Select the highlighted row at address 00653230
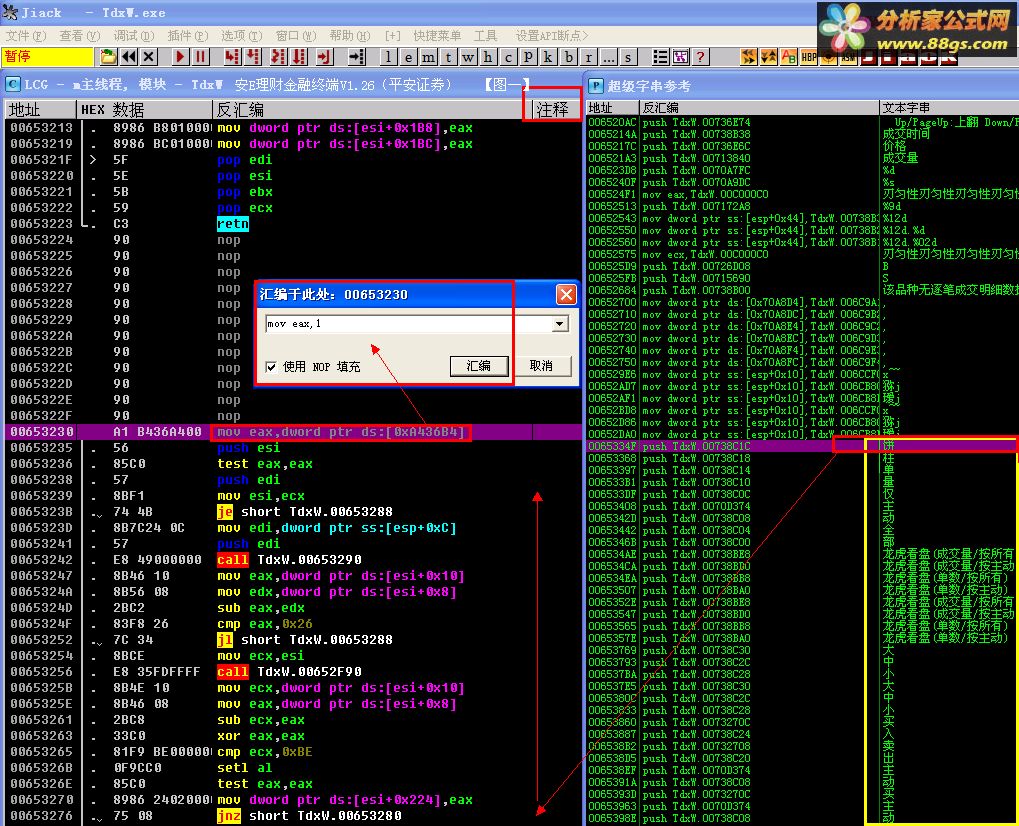This screenshot has width=1019, height=826. click(x=292, y=432)
